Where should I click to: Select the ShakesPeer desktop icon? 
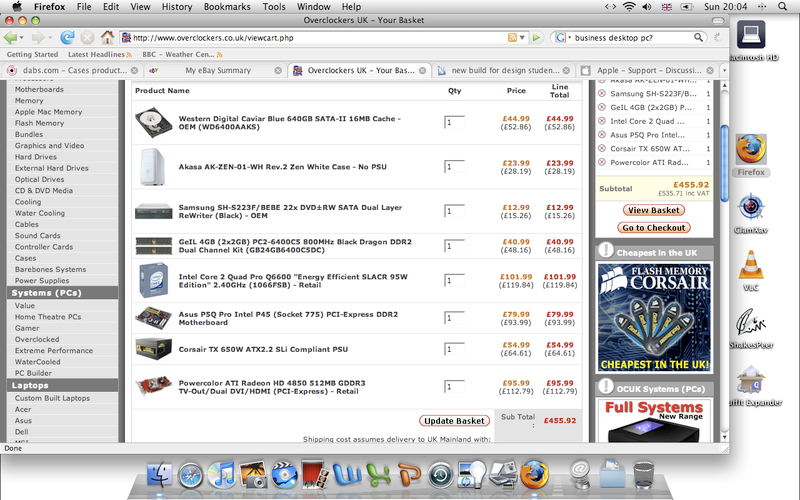(751, 322)
